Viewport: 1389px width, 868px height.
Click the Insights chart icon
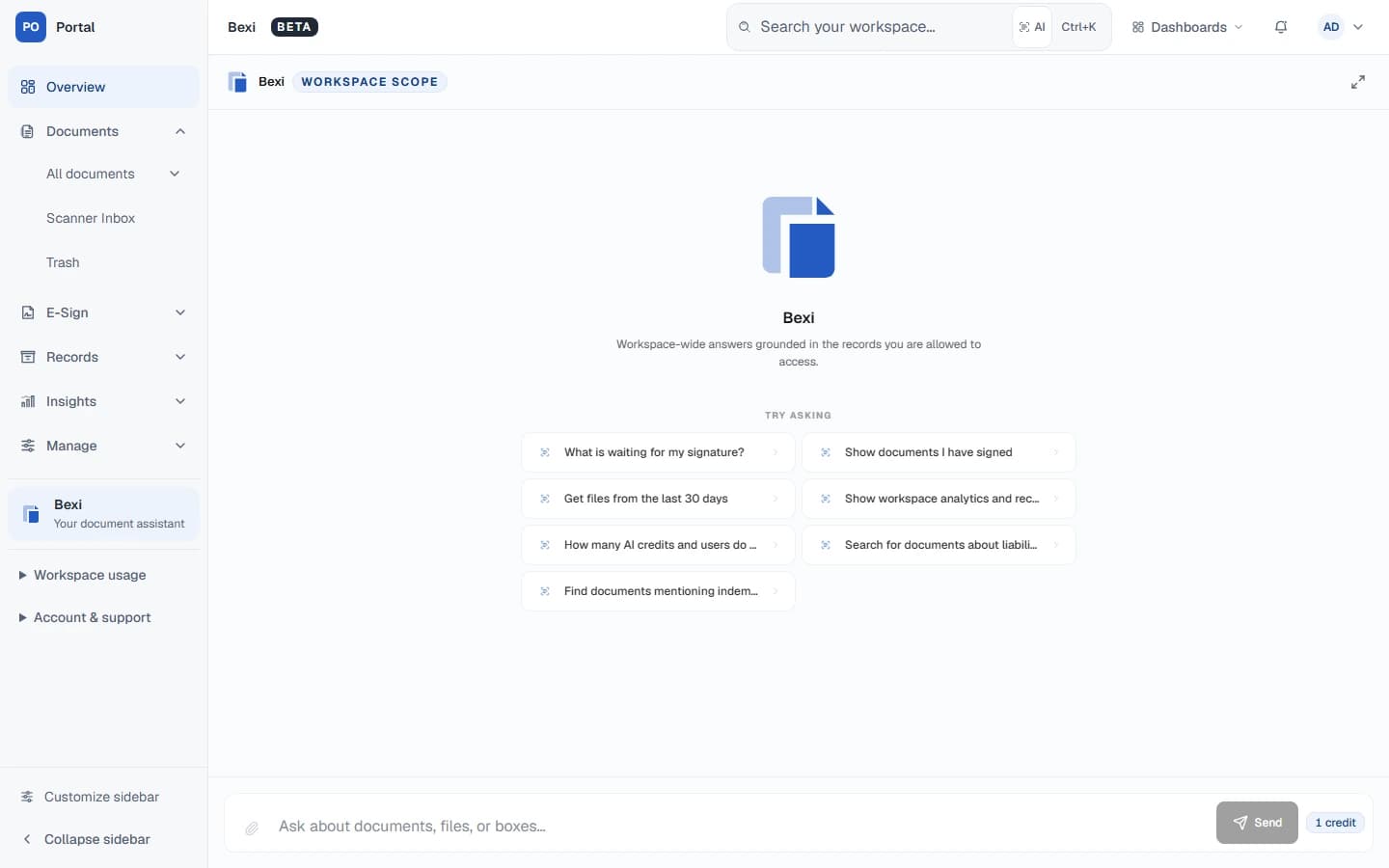pos(28,401)
